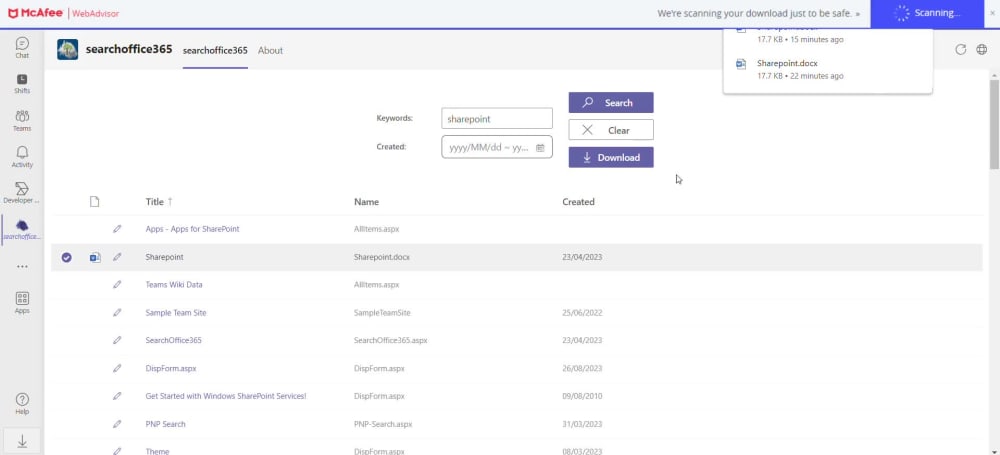1000x455 pixels.
Task: Click the 31/03/2023 created date
Action: point(582,424)
